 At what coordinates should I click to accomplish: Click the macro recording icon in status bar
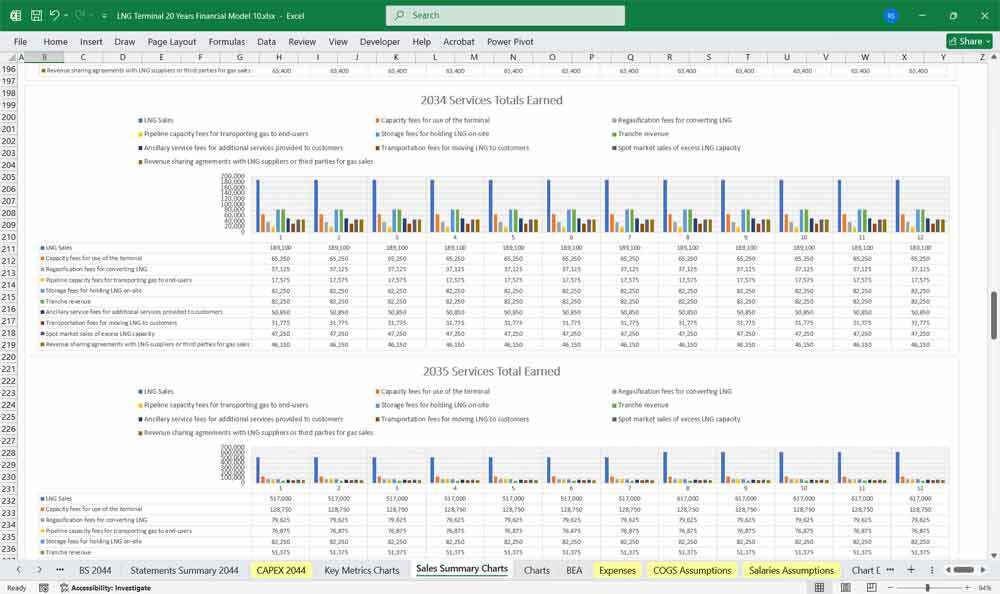click(43, 588)
